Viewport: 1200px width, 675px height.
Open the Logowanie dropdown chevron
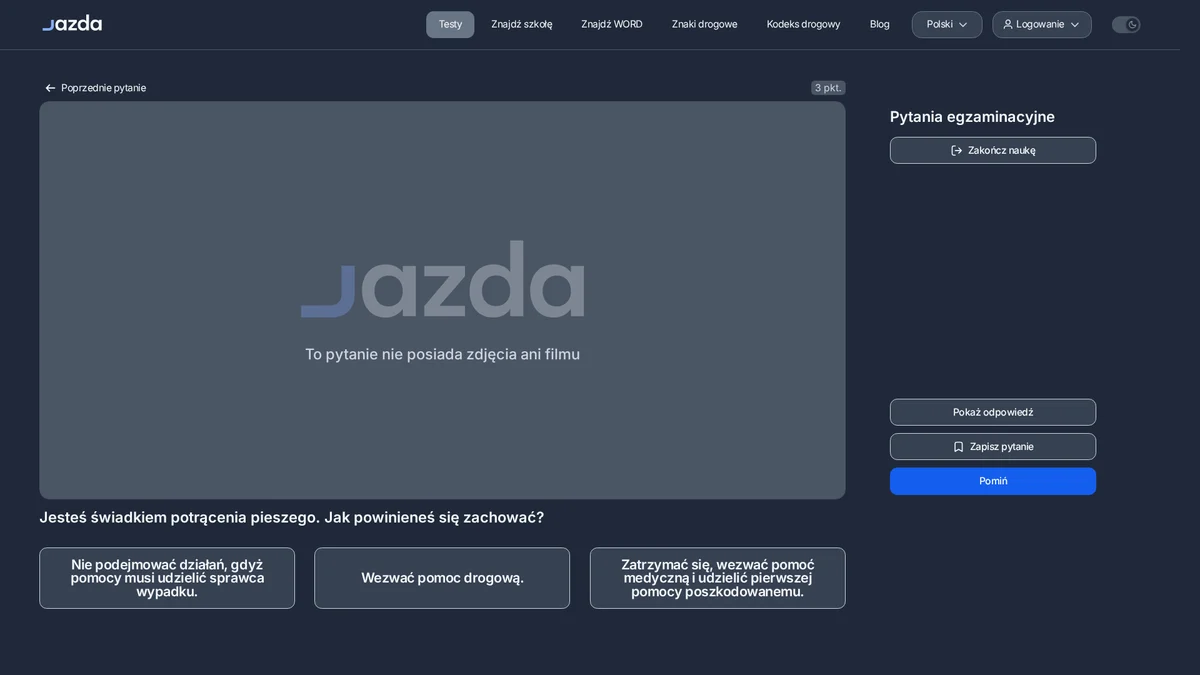click(1075, 24)
